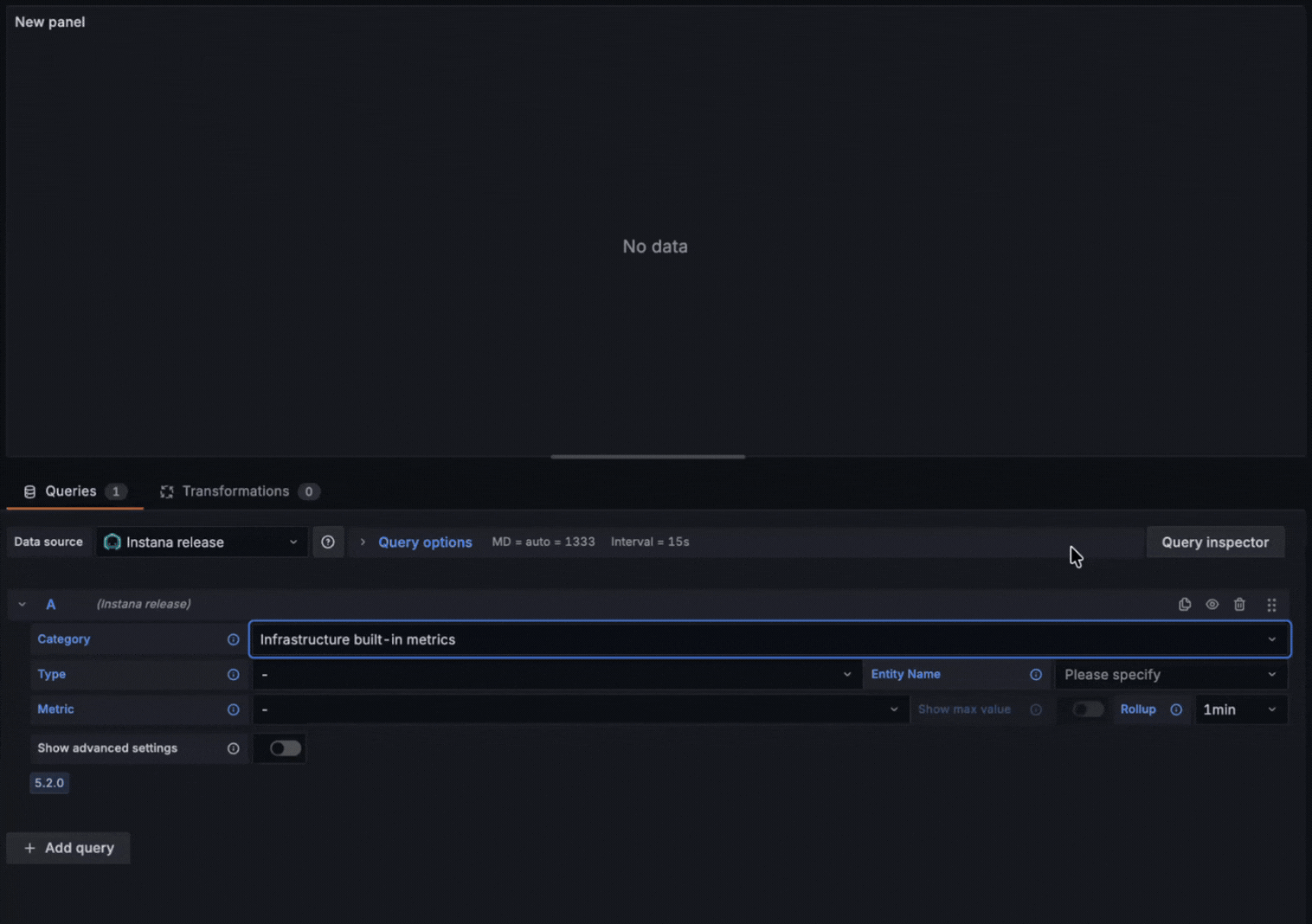Duplicate query A
Screen dimensions: 1312x924
click(x=1185, y=605)
